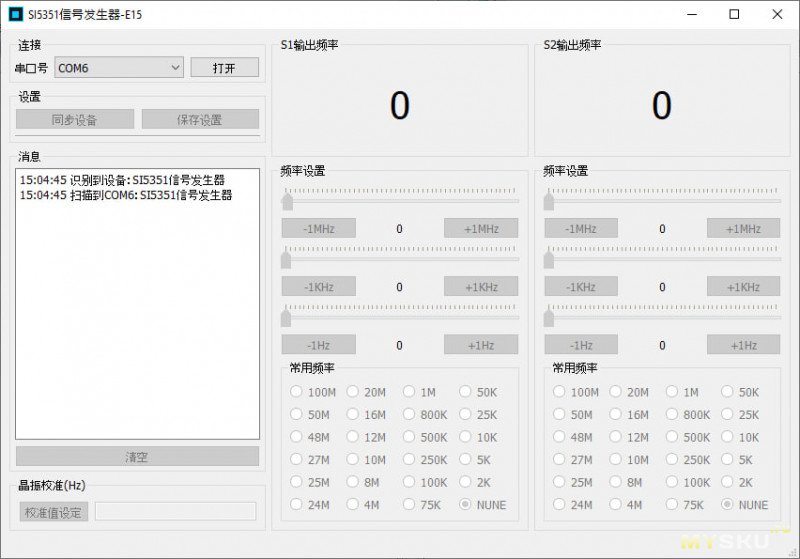This screenshot has width=800, height=559.
Task: Click the crystal calibration value input field
Action: click(175, 511)
